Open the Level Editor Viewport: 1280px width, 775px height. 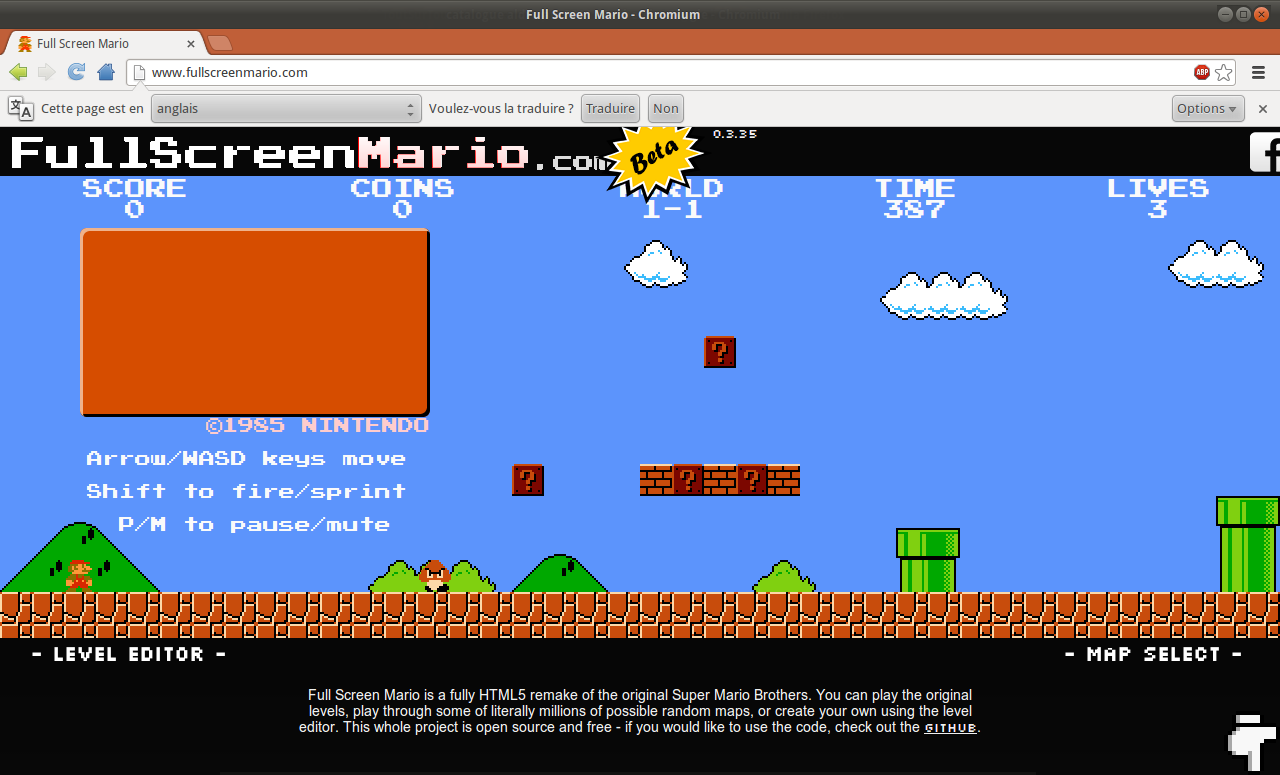coord(129,655)
